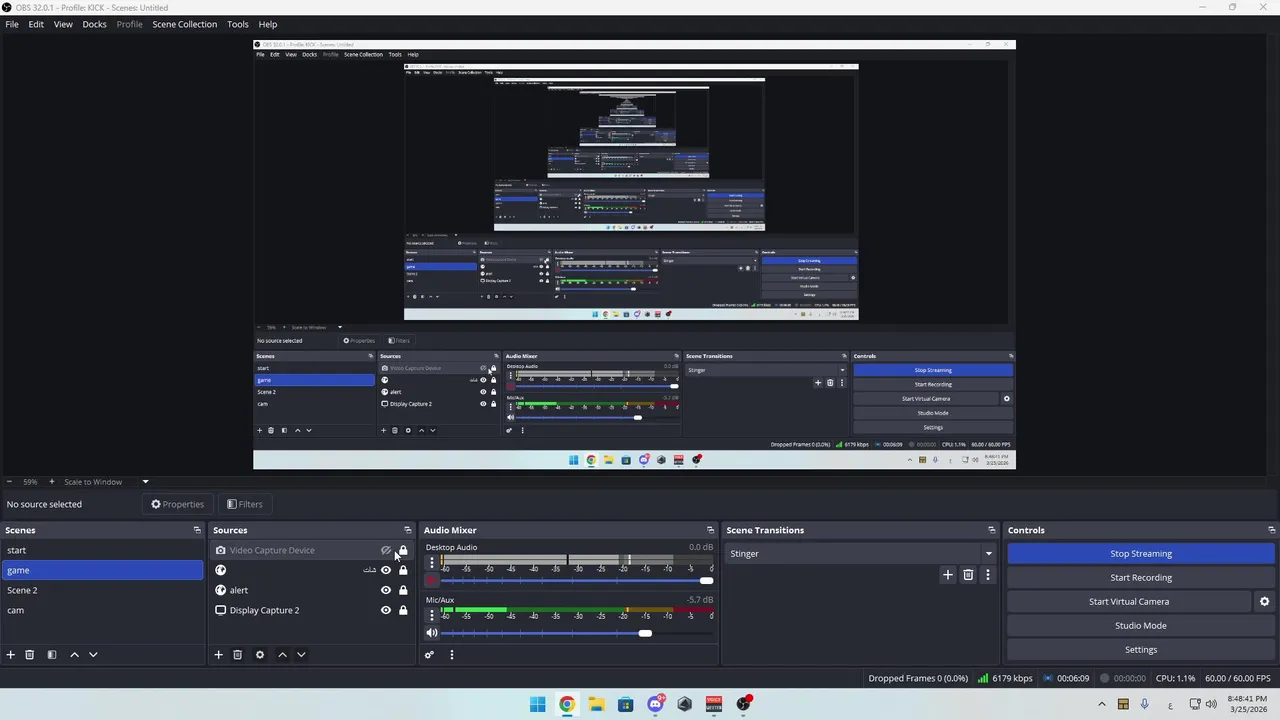Image resolution: width=1280 pixels, height=720 pixels.
Task: Unlock the Video Capture Device source
Action: pyautogui.click(x=403, y=550)
